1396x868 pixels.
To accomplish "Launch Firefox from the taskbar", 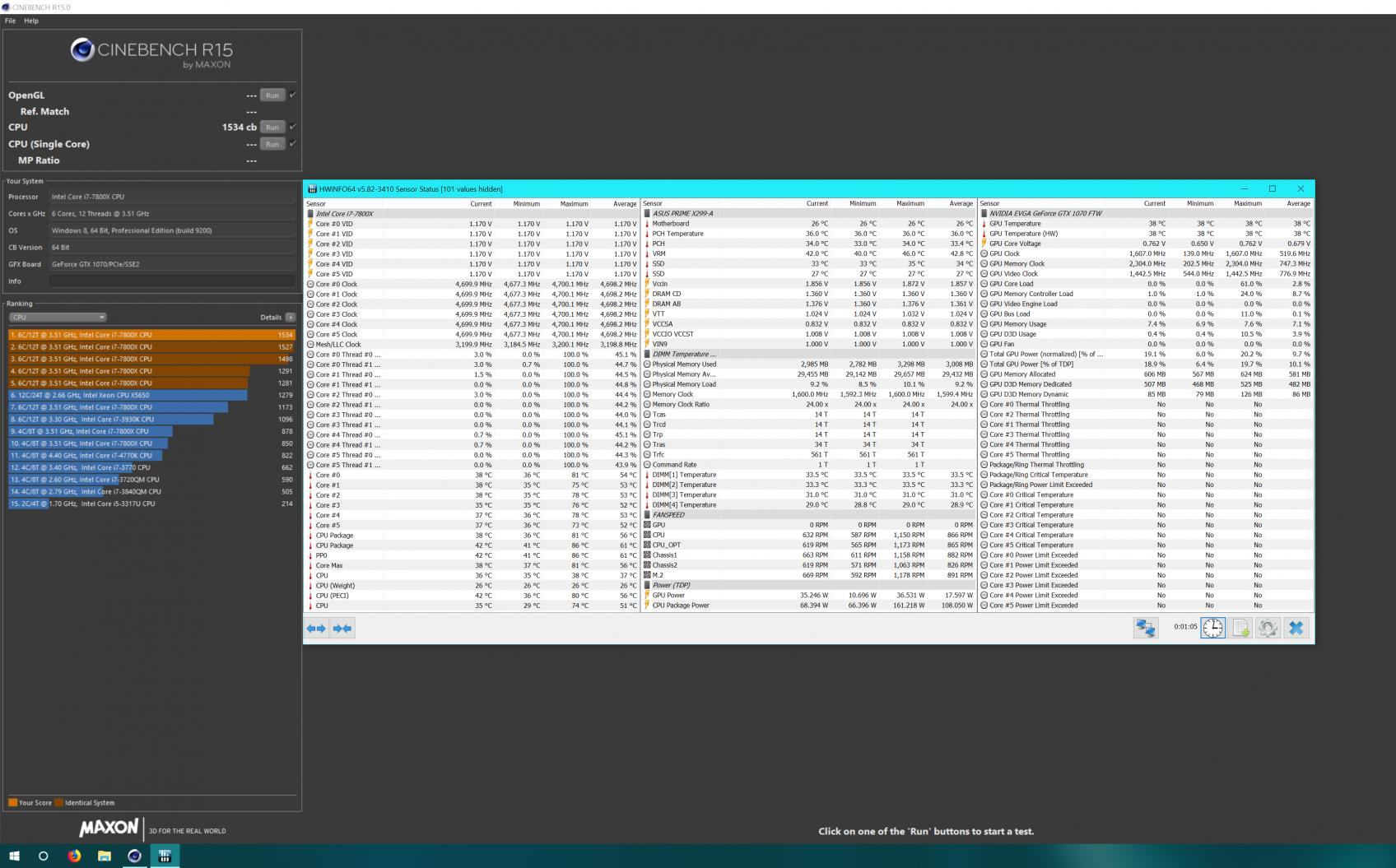I will pos(74,856).
